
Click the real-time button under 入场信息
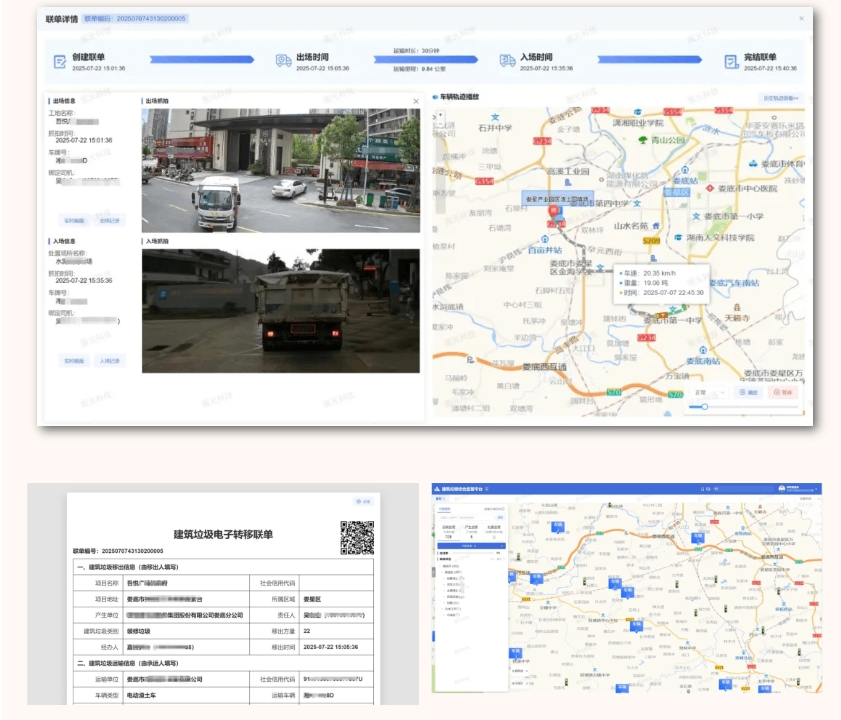(x=75, y=360)
